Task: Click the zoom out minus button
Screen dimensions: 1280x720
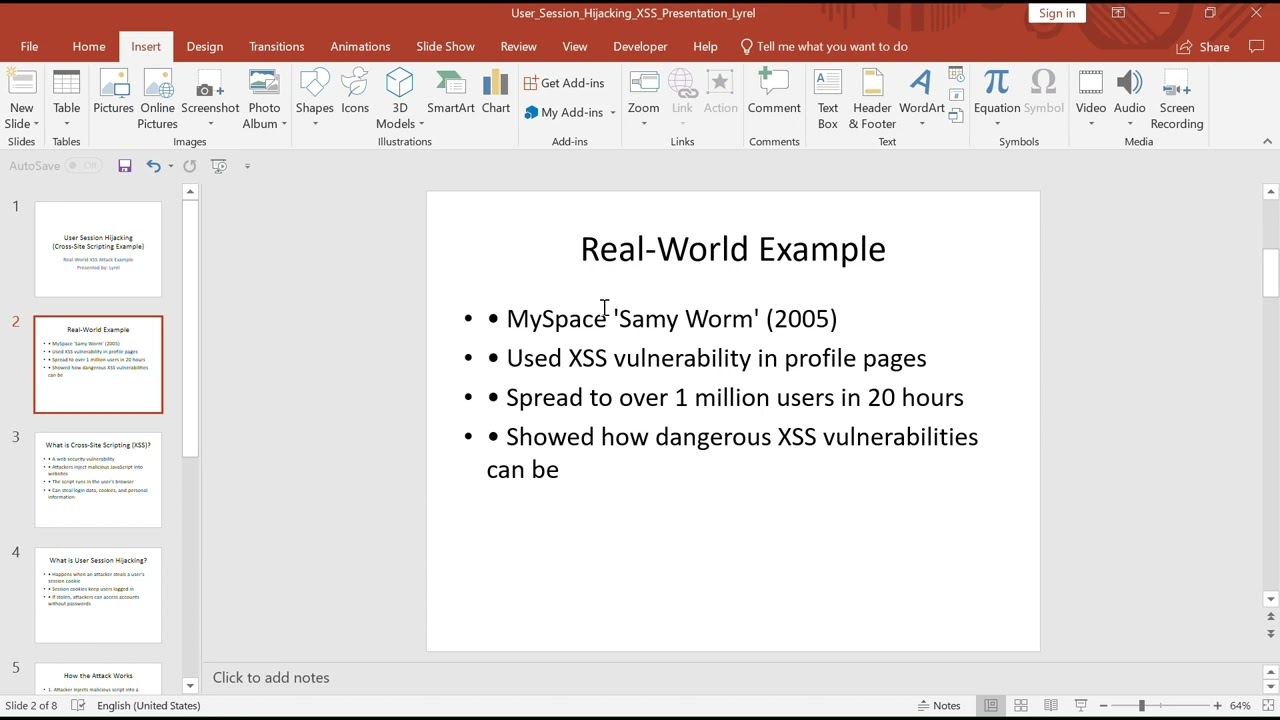Action: [x=1103, y=706]
